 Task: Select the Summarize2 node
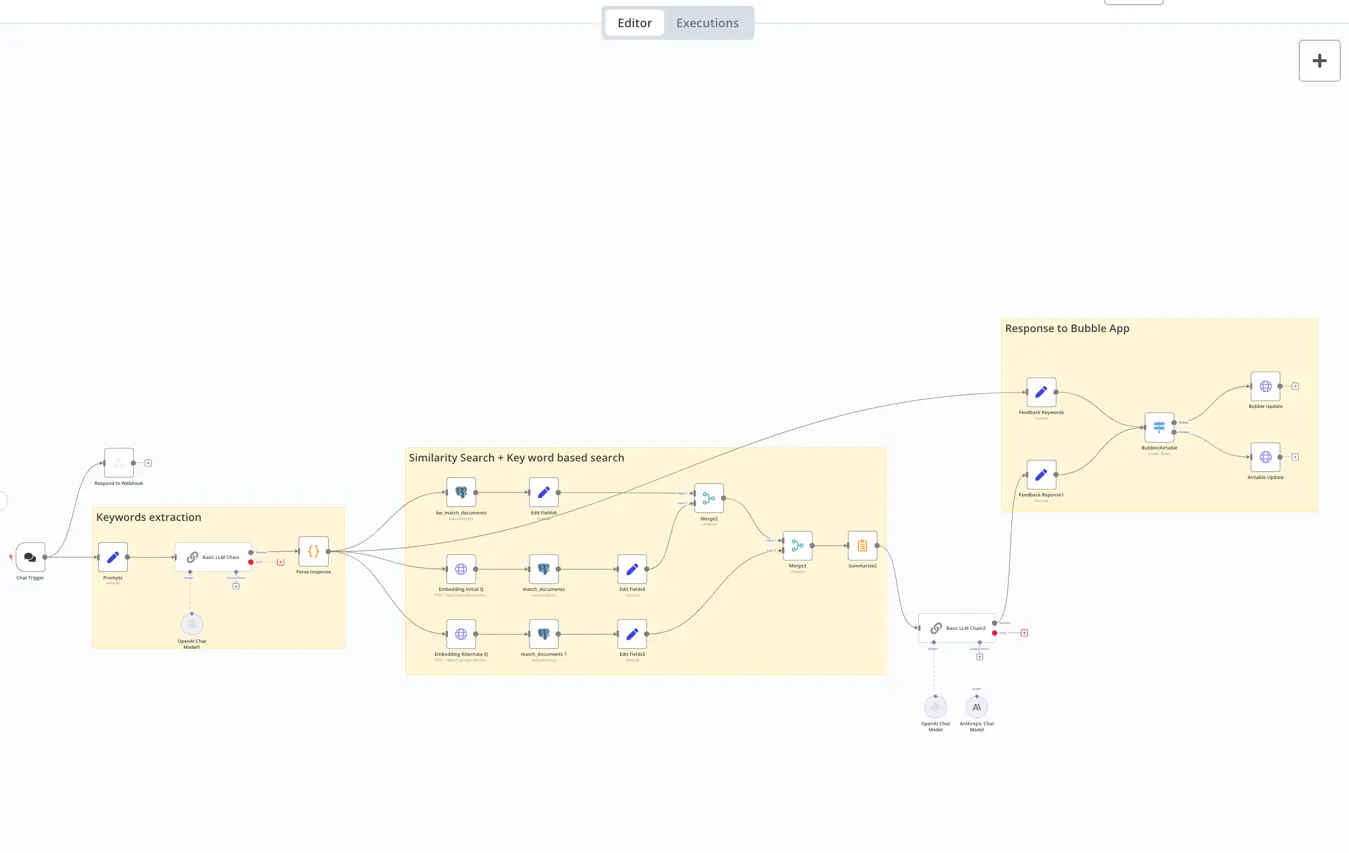(x=862, y=546)
